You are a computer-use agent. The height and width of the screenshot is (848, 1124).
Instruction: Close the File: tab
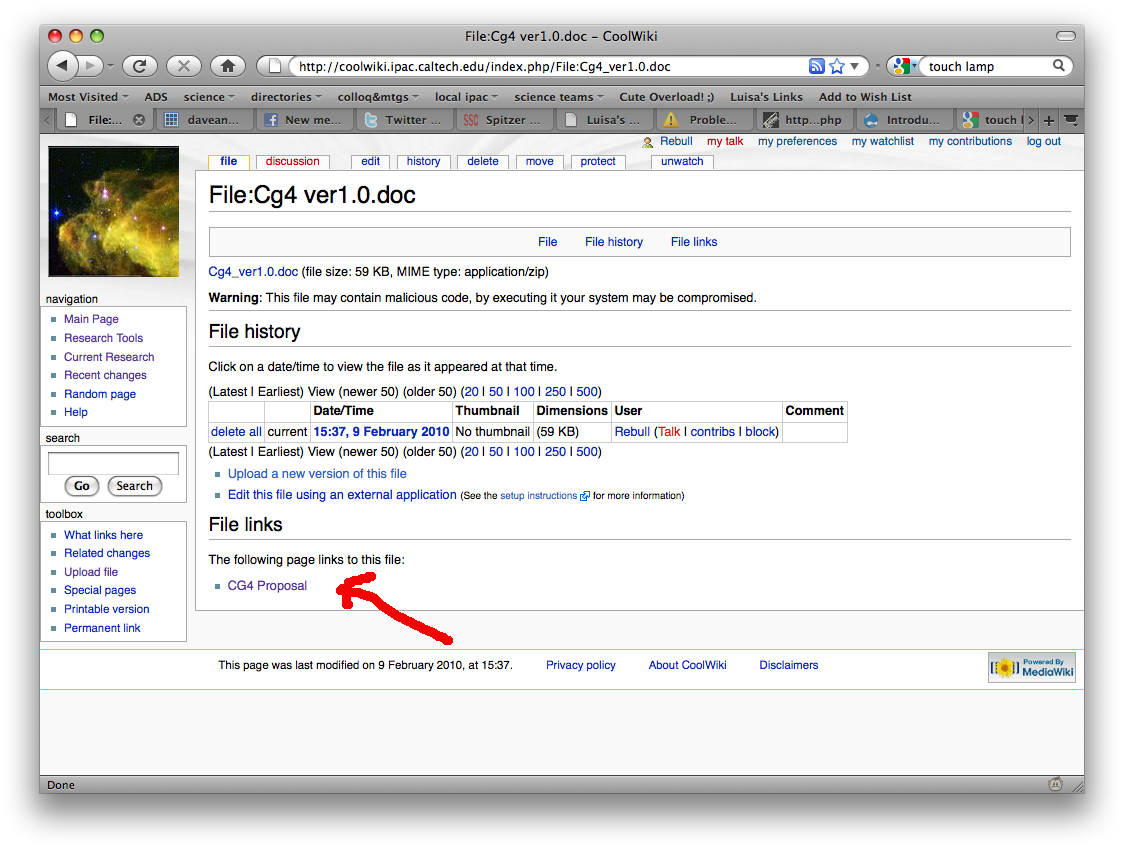(x=139, y=120)
